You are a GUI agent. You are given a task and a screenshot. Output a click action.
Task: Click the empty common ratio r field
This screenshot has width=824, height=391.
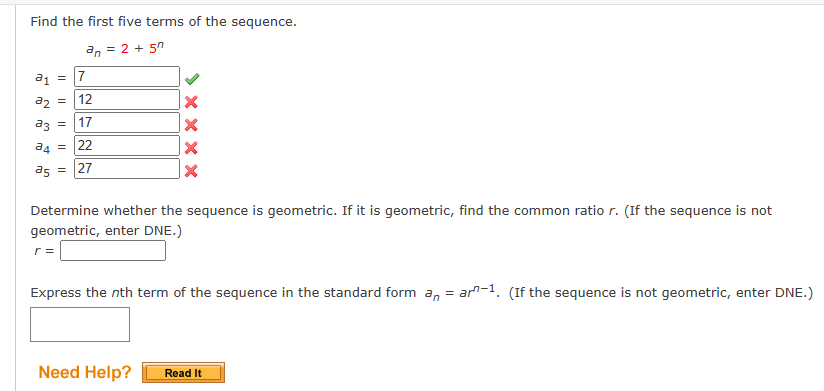113,251
